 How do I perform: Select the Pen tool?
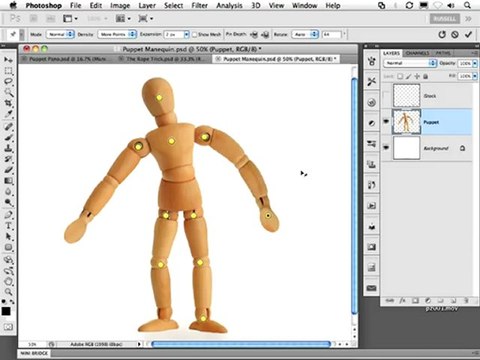(x=8, y=215)
